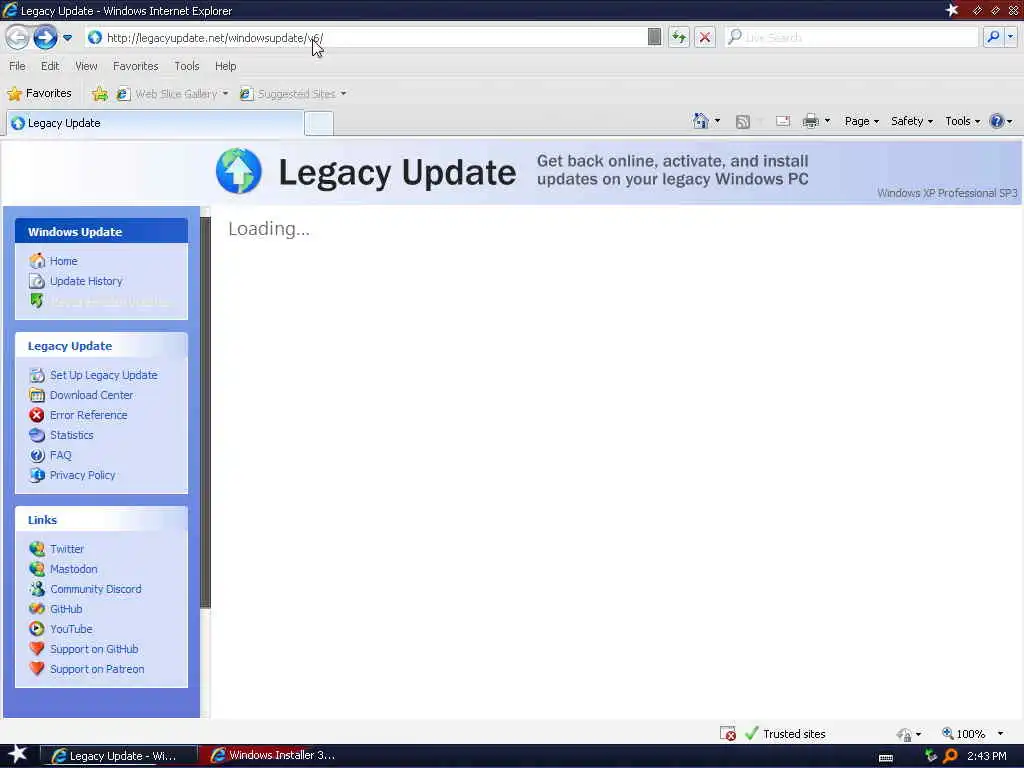Click the GitHub icon in Links
Screen dimensions: 1024x768
tap(37, 609)
